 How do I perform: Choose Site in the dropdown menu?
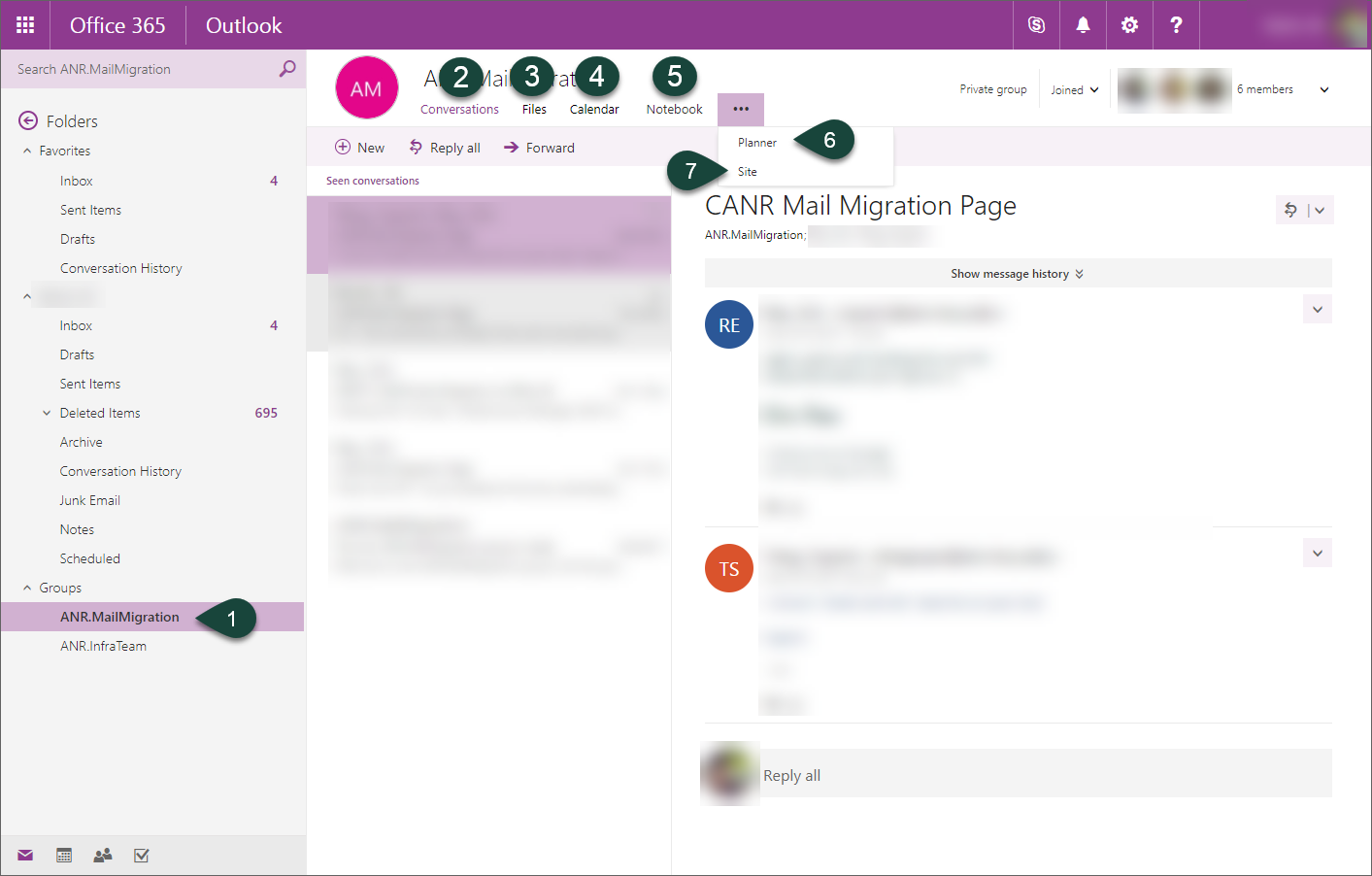(747, 172)
